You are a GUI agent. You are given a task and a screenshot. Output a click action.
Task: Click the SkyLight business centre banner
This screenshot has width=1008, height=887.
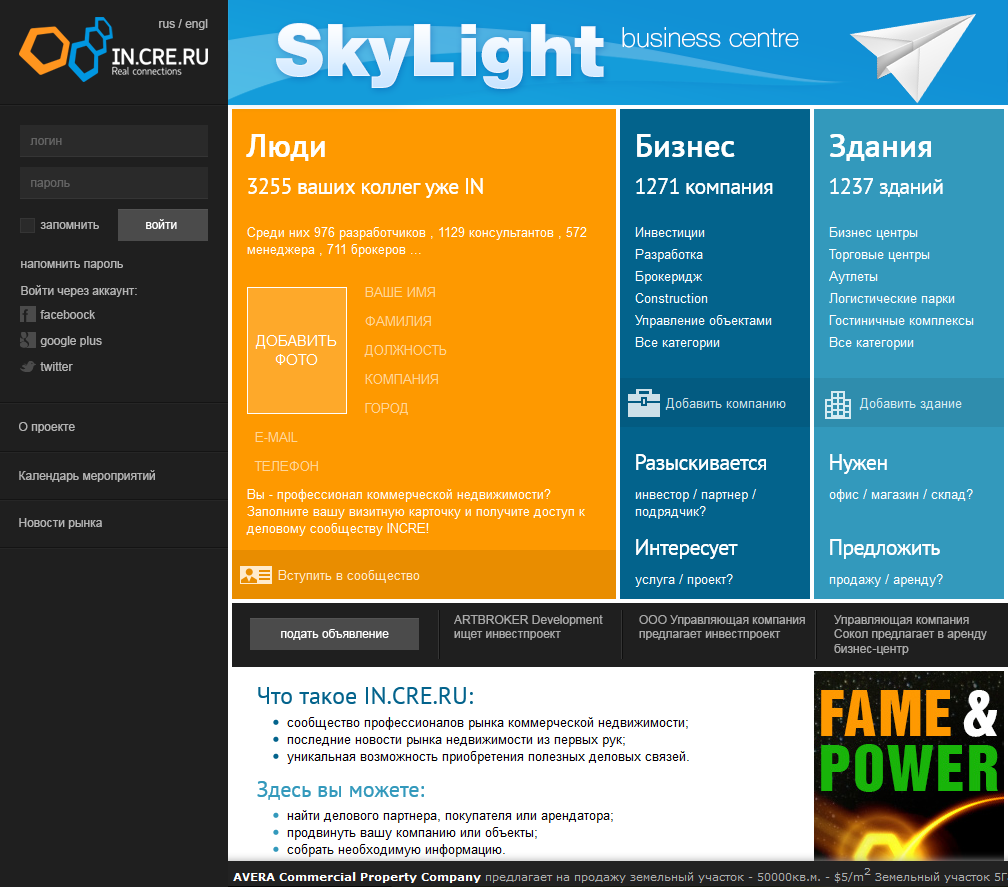coord(618,52)
